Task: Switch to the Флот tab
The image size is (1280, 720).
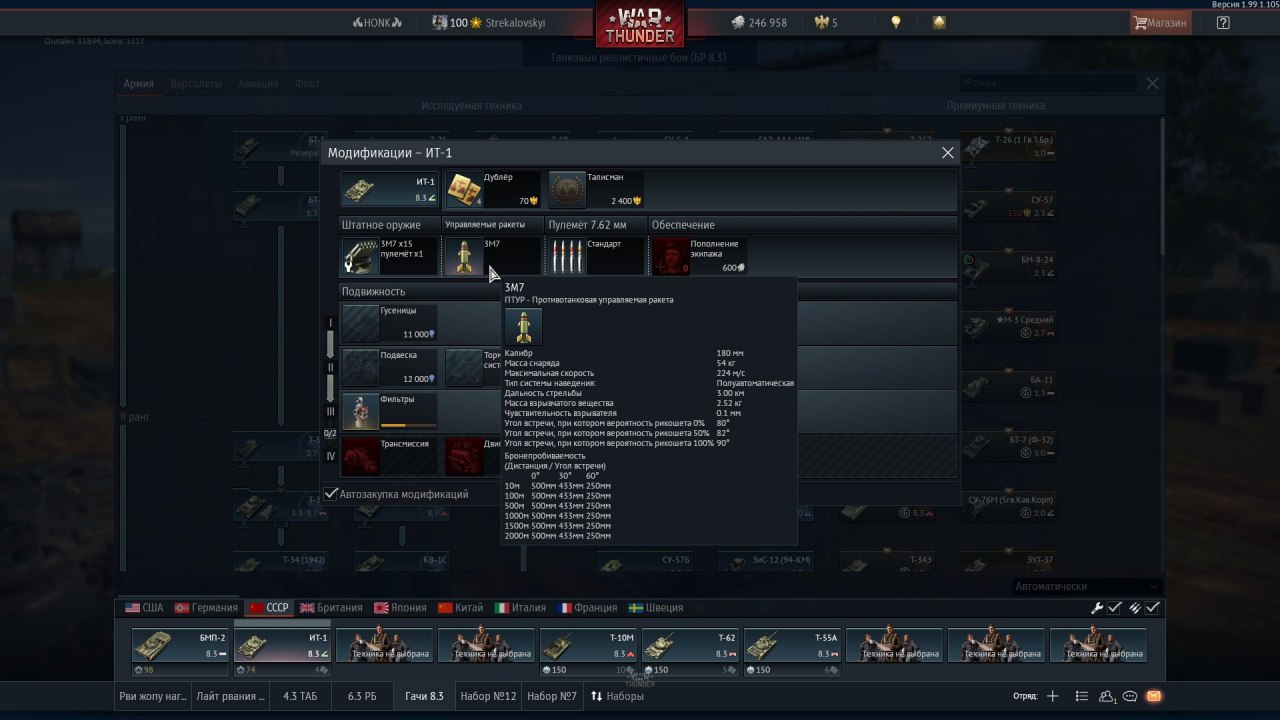Action: point(307,84)
